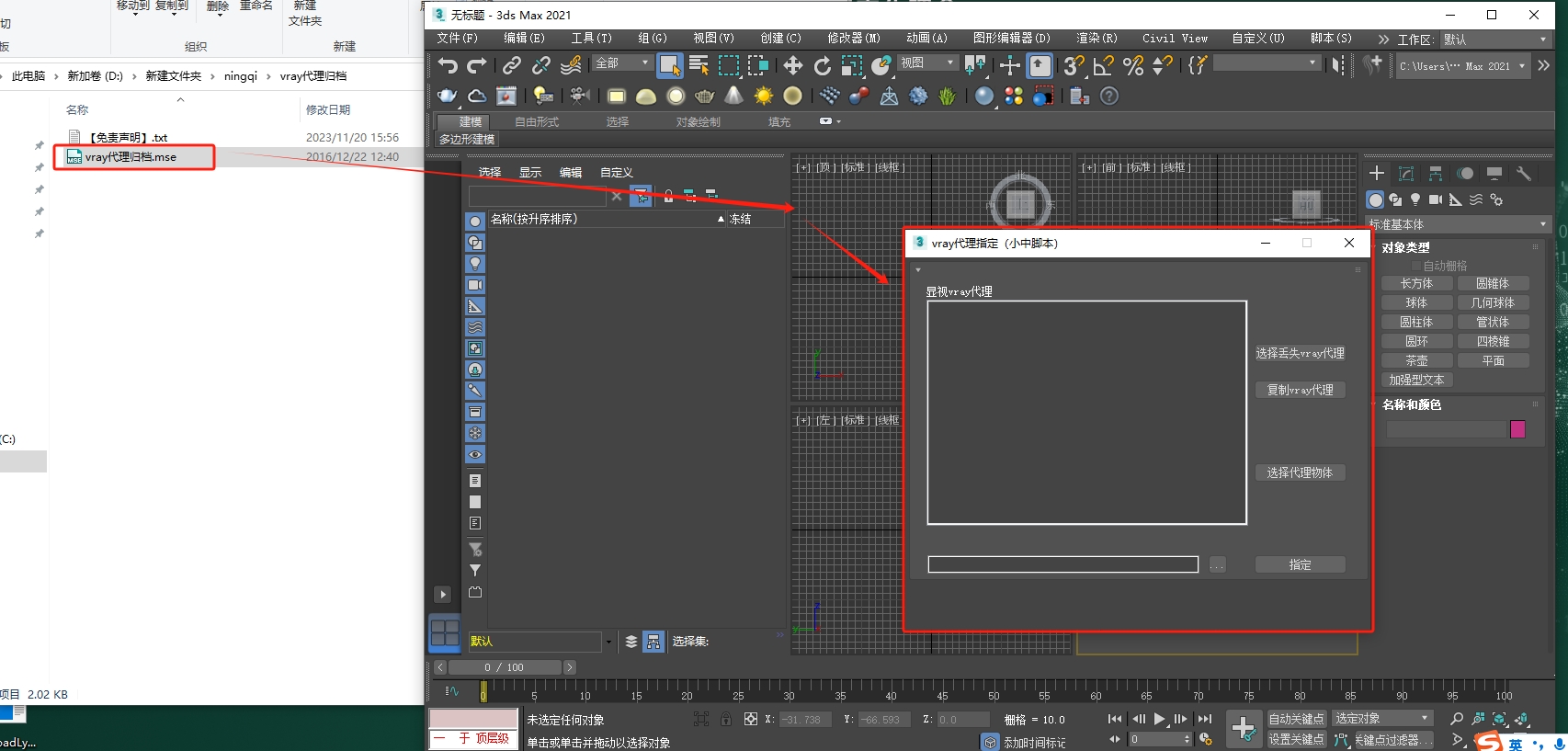Select the Lights category icon
Image resolution: width=1568 pixels, height=751 pixels.
click(1415, 199)
